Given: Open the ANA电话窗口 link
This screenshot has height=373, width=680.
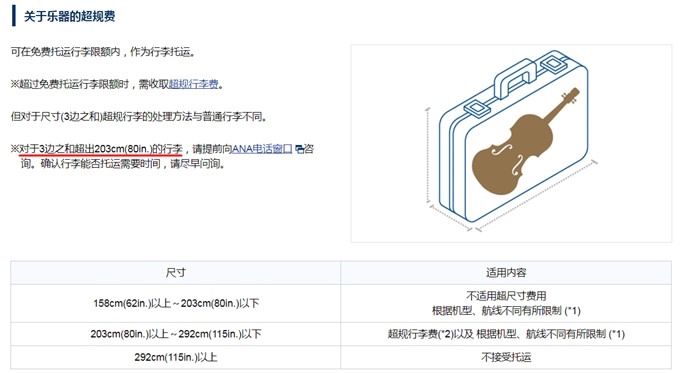Looking at the screenshot, I should coord(262,149).
